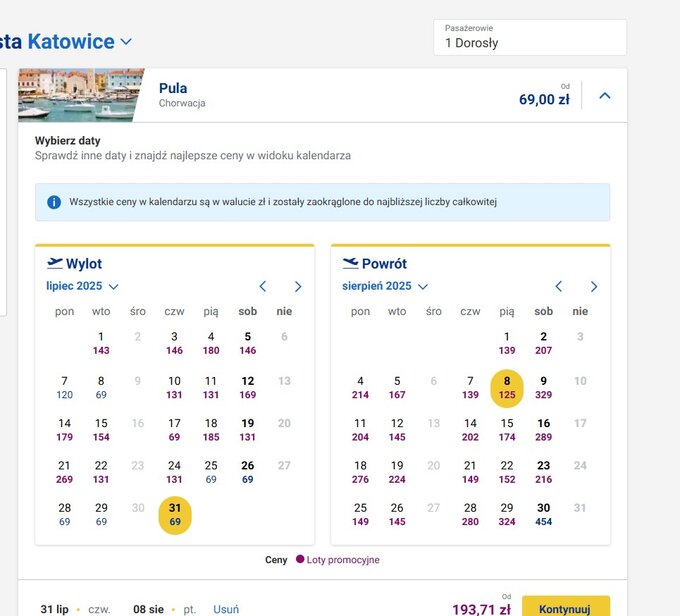Click previous month arrow in Wylot calendar
680x616 pixels.
[263, 287]
